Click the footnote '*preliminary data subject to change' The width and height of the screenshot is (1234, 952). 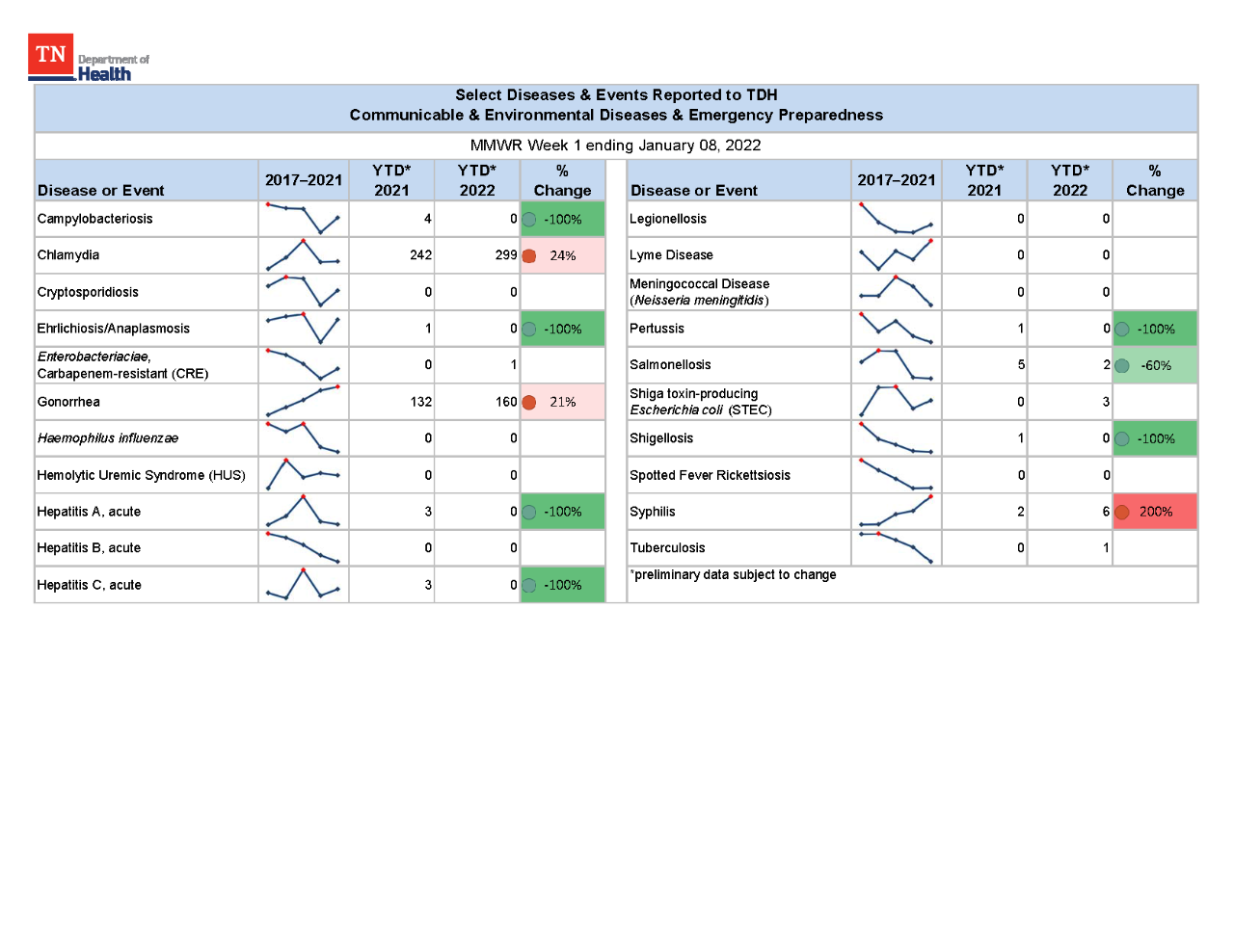(x=733, y=575)
